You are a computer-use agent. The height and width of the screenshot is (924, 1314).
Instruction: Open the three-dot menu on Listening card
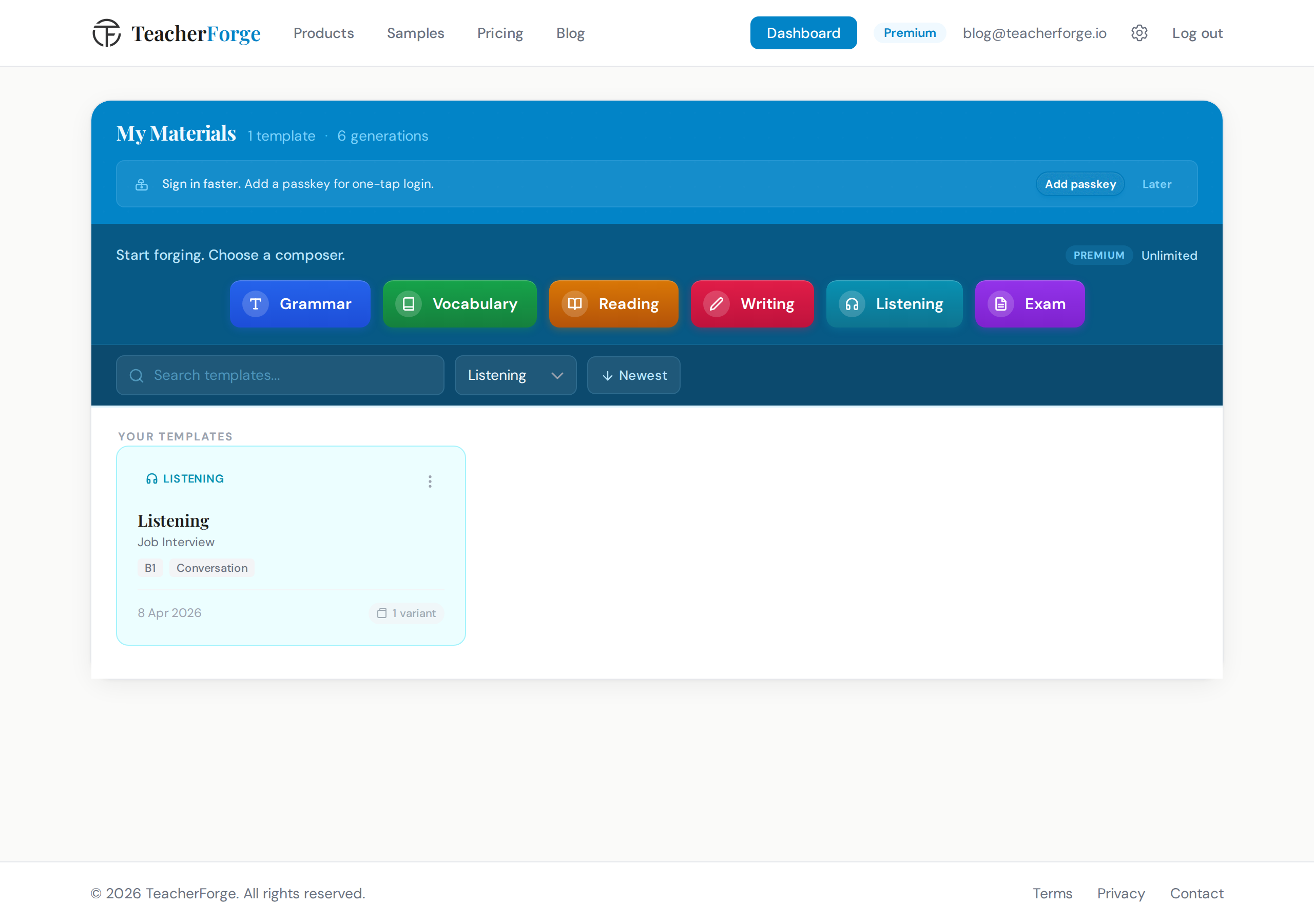[430, 482]
